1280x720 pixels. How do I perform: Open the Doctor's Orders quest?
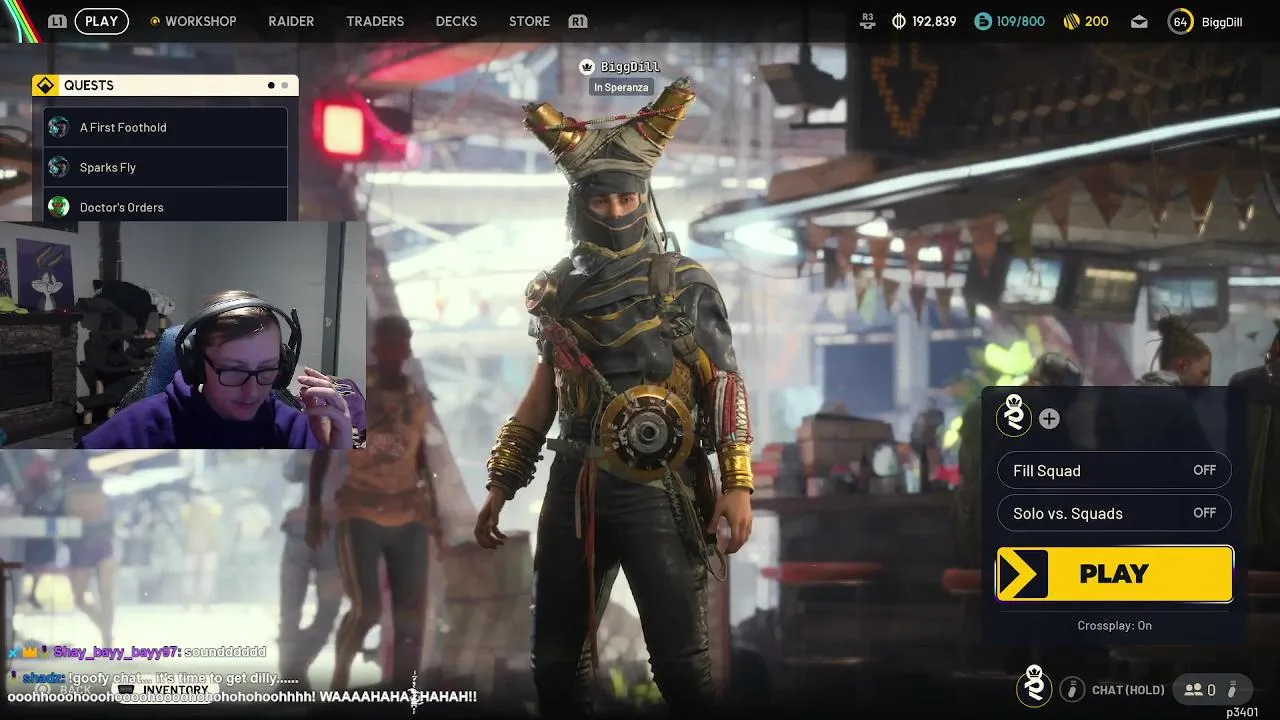(x=165, y=206)
